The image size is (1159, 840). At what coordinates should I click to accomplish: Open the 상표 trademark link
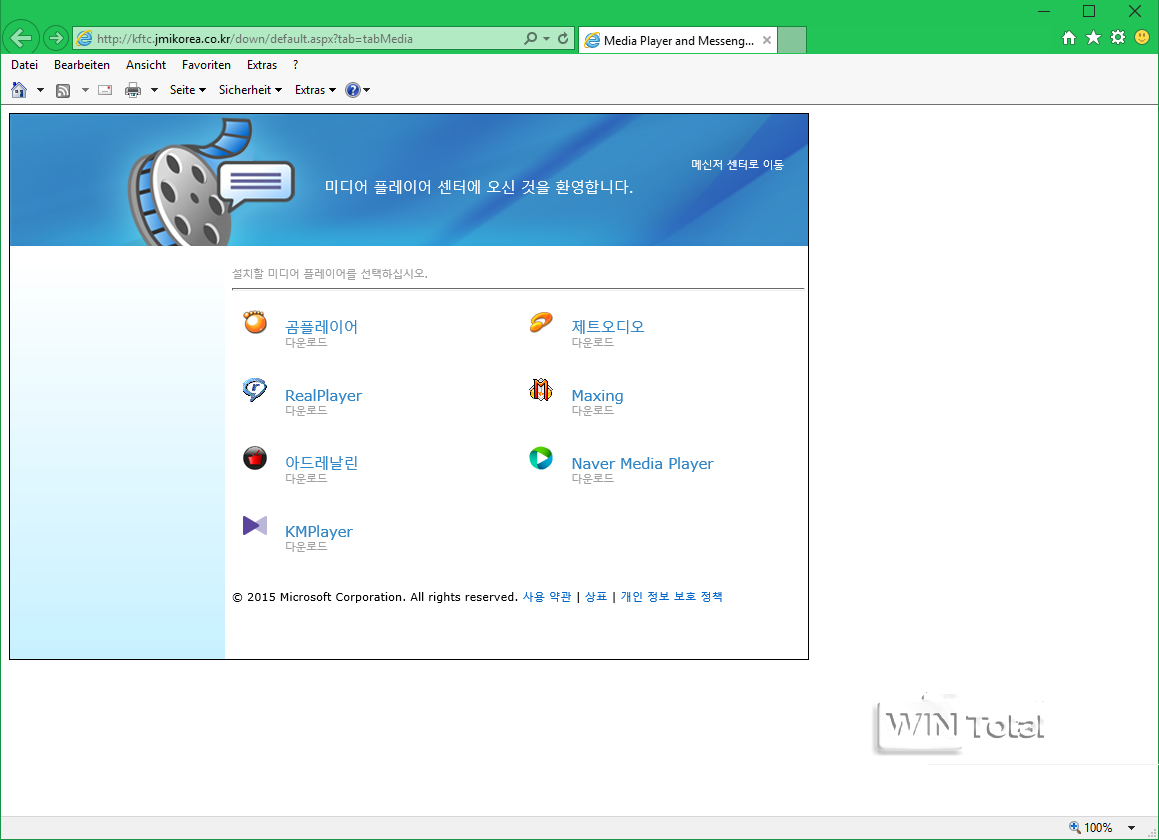point(596,597)
